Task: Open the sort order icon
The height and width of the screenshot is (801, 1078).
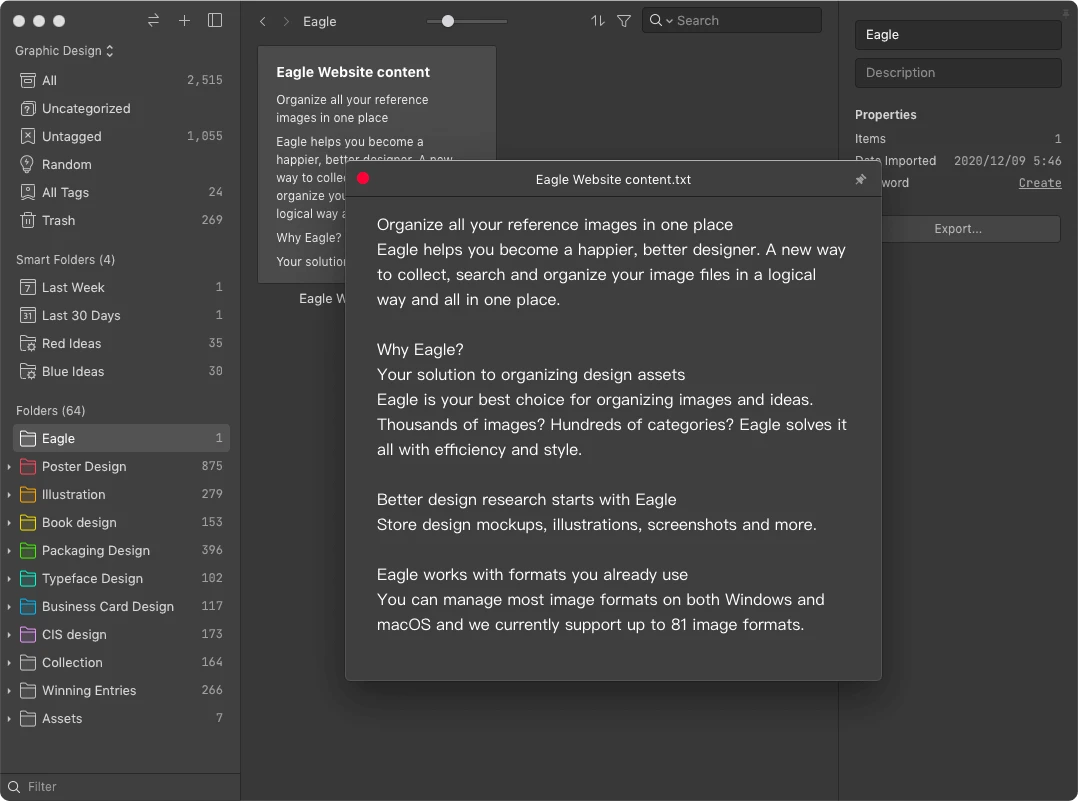Action: [x=597, y=20]
